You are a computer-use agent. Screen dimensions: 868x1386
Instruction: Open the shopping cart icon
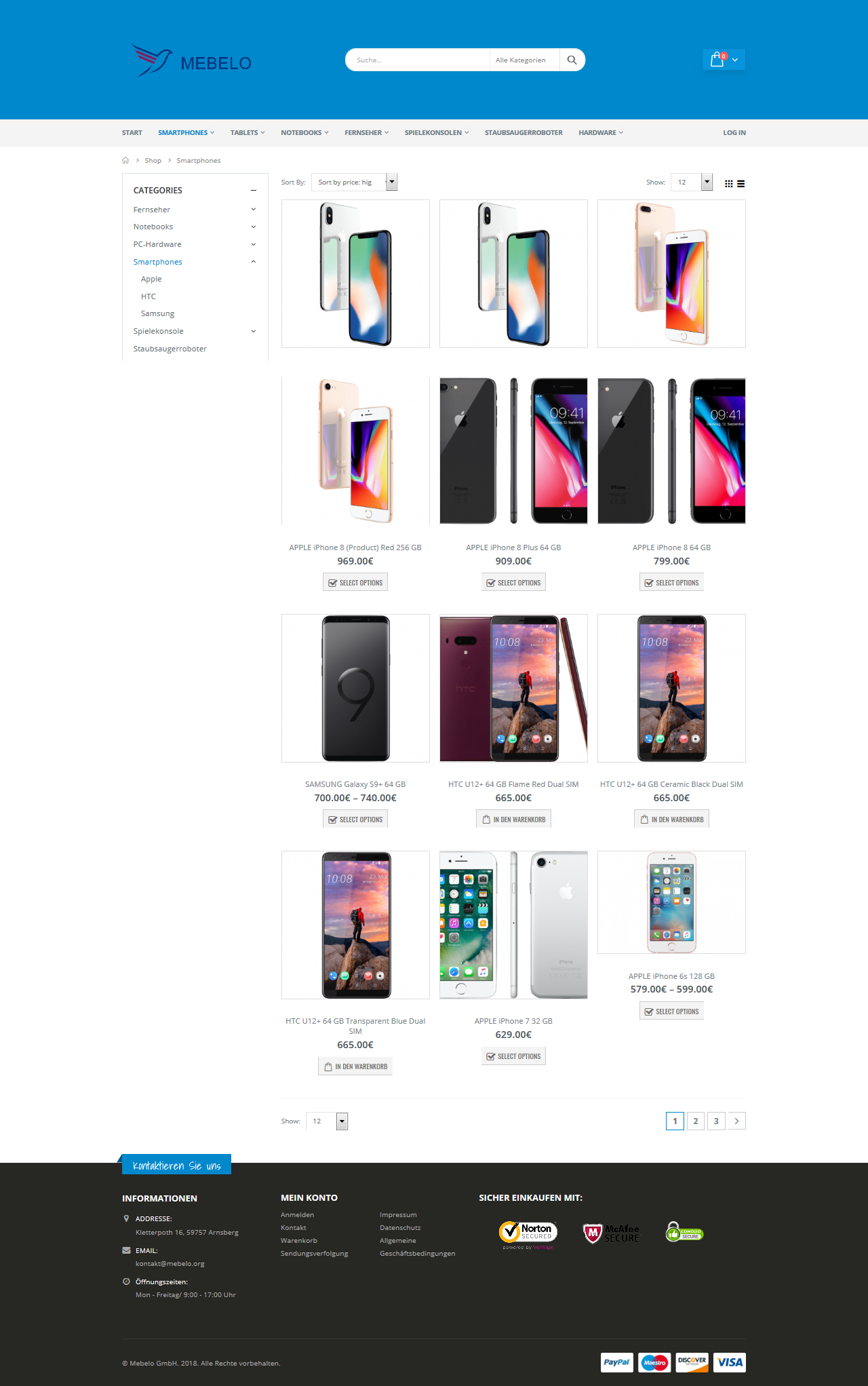pos(717,60)
